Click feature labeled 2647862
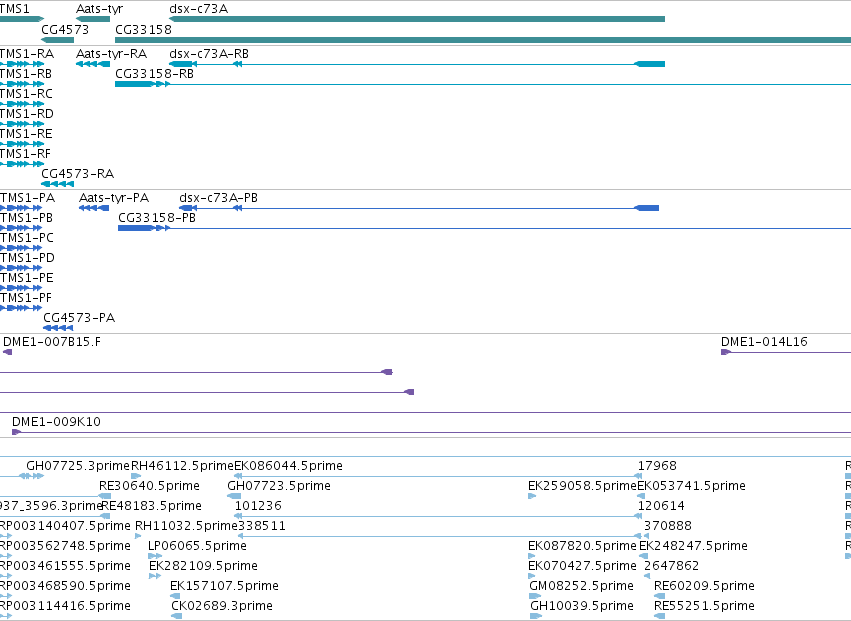Screen dimensions: 851x621 671,567
